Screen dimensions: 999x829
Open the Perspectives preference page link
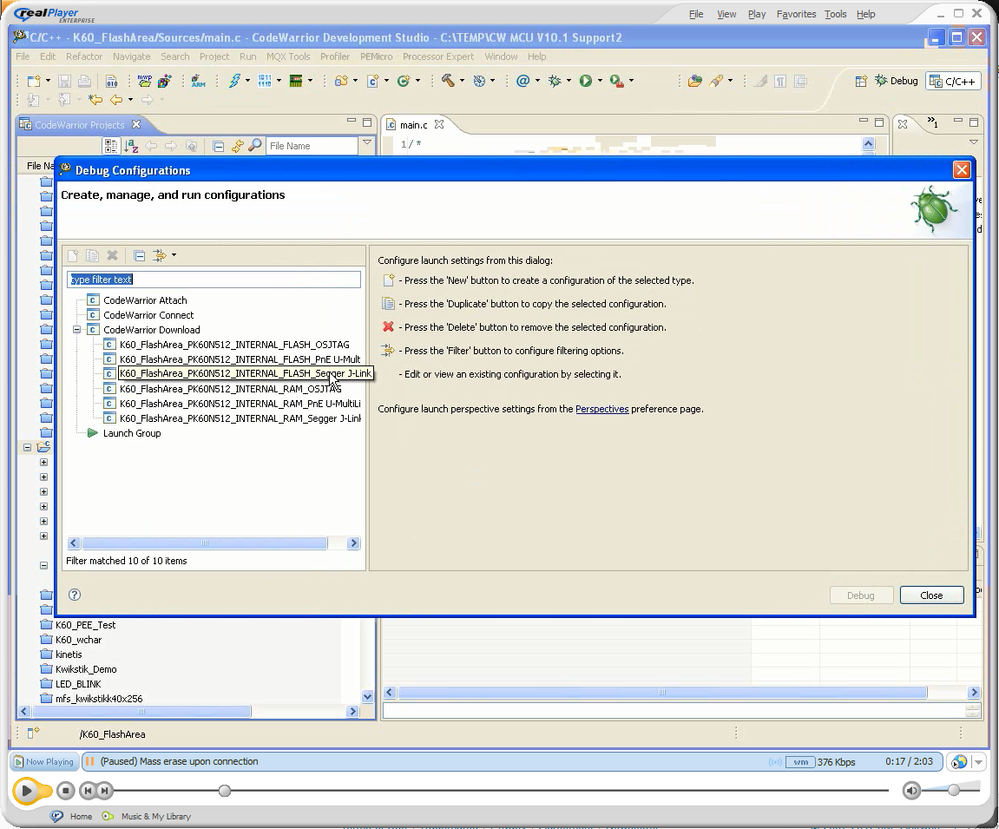coord(602,409)
